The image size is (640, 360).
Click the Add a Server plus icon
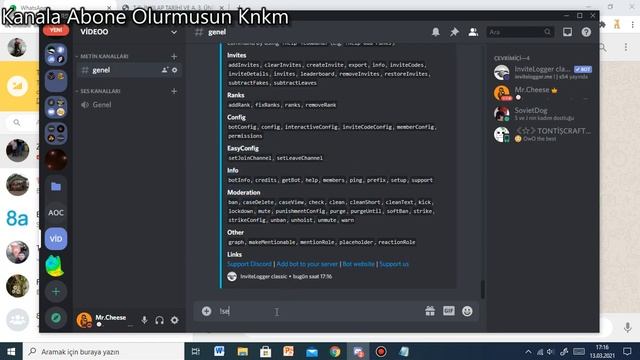tap(56, 291)
